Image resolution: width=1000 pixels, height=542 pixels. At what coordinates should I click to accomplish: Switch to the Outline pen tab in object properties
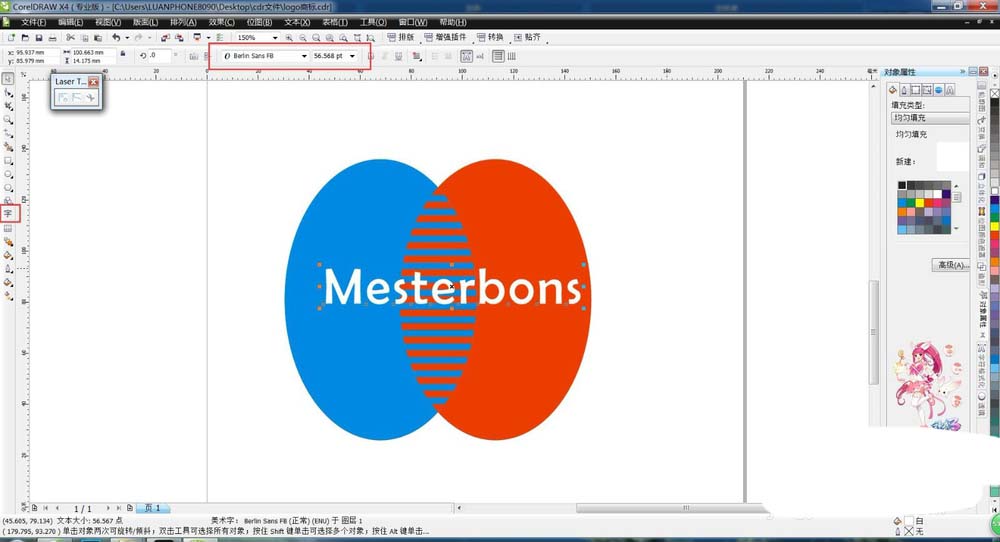coord(904,90)
